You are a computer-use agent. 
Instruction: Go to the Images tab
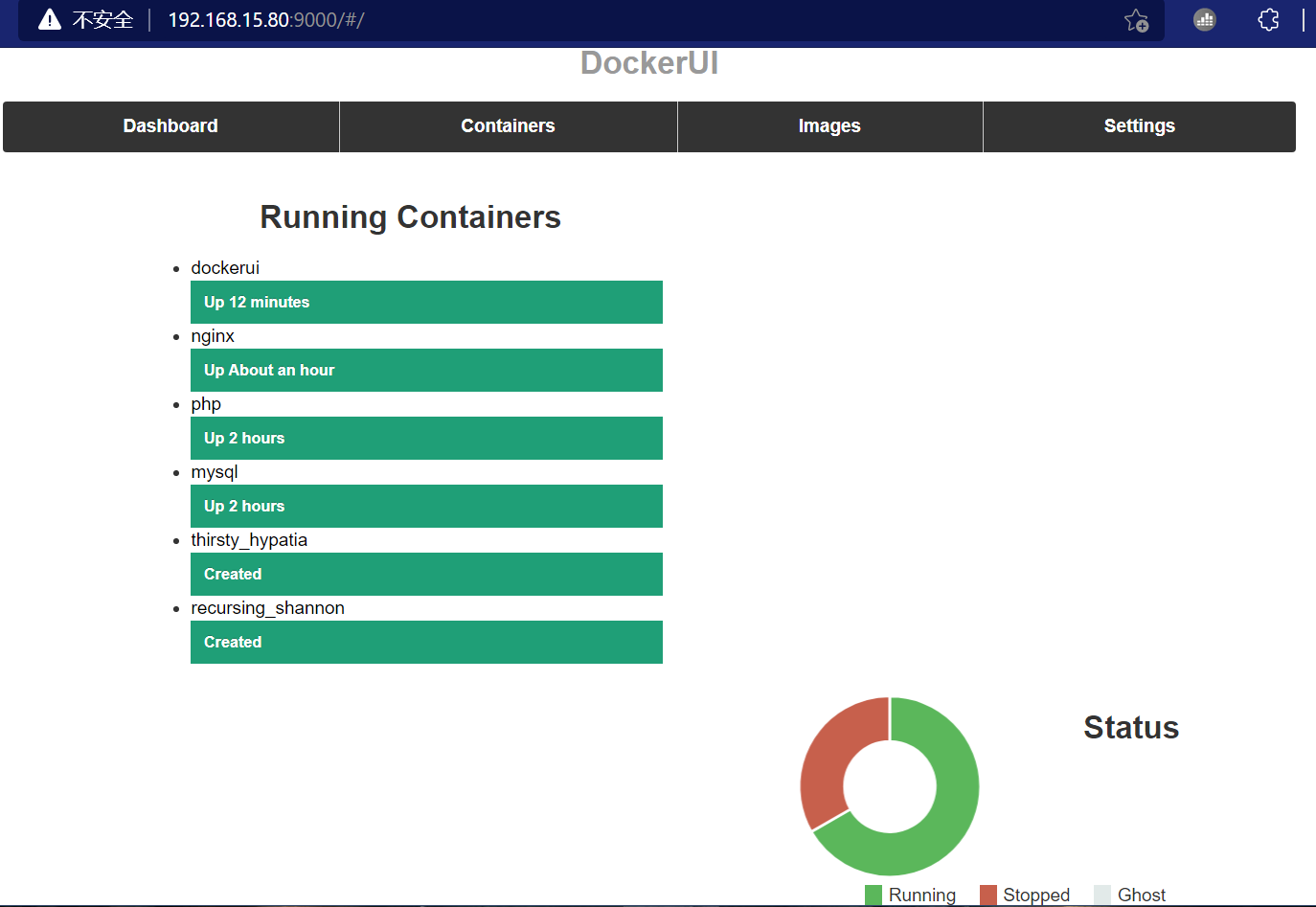[x=829, y=126]
